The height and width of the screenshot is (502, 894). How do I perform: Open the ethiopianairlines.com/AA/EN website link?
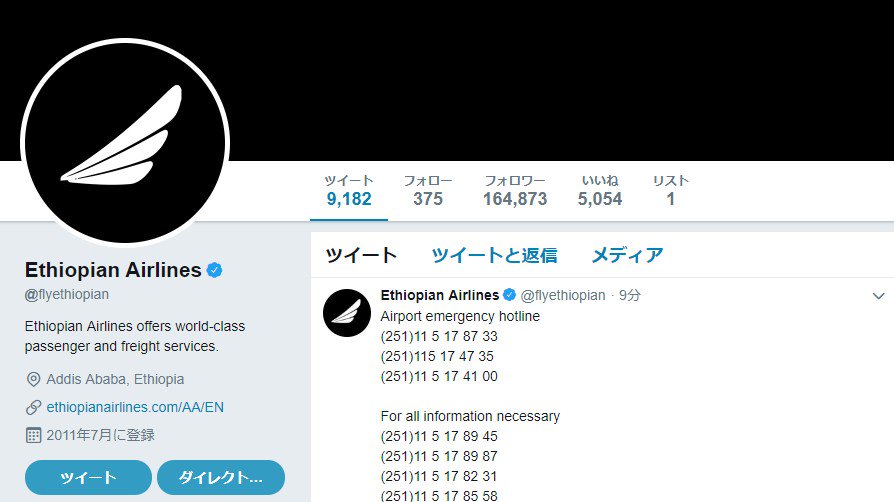coord(135,407)
